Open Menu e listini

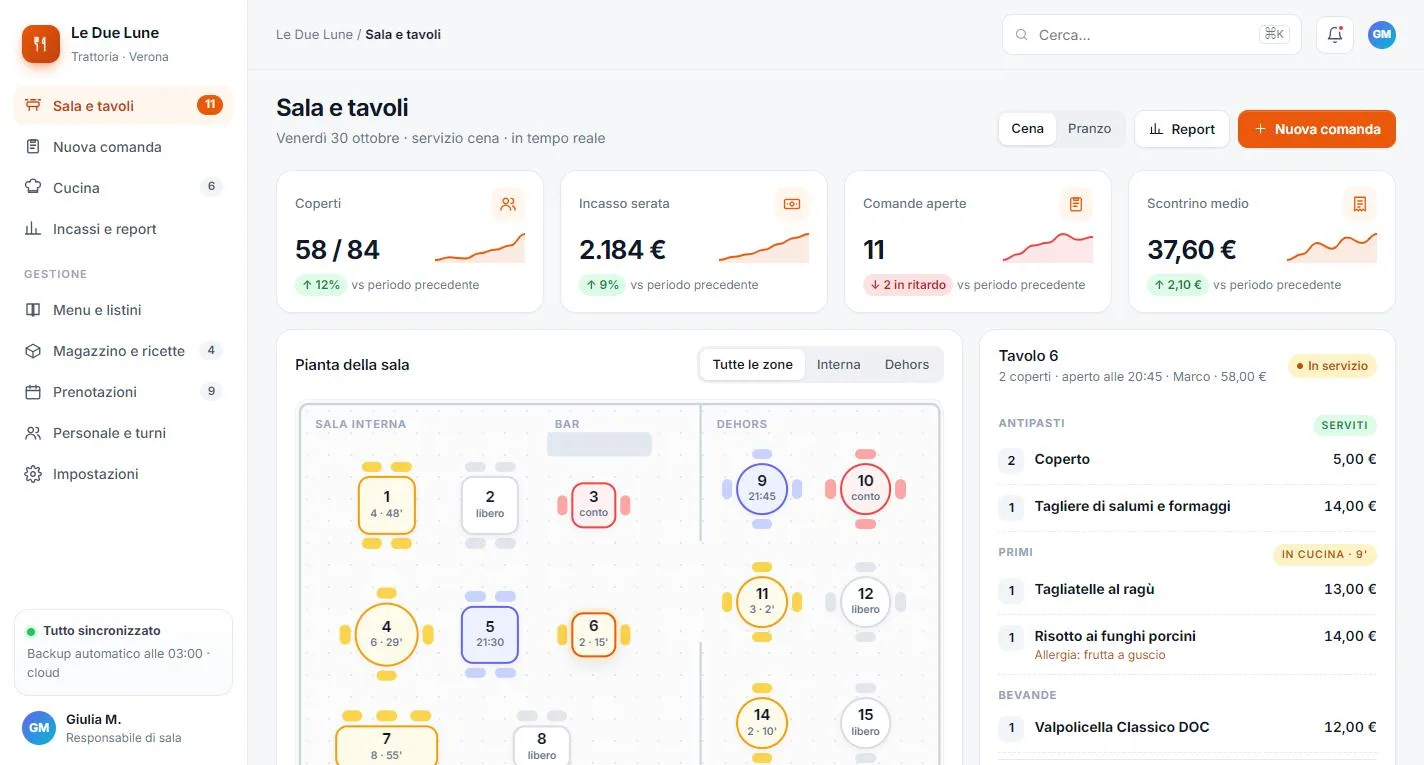[123, 310]
